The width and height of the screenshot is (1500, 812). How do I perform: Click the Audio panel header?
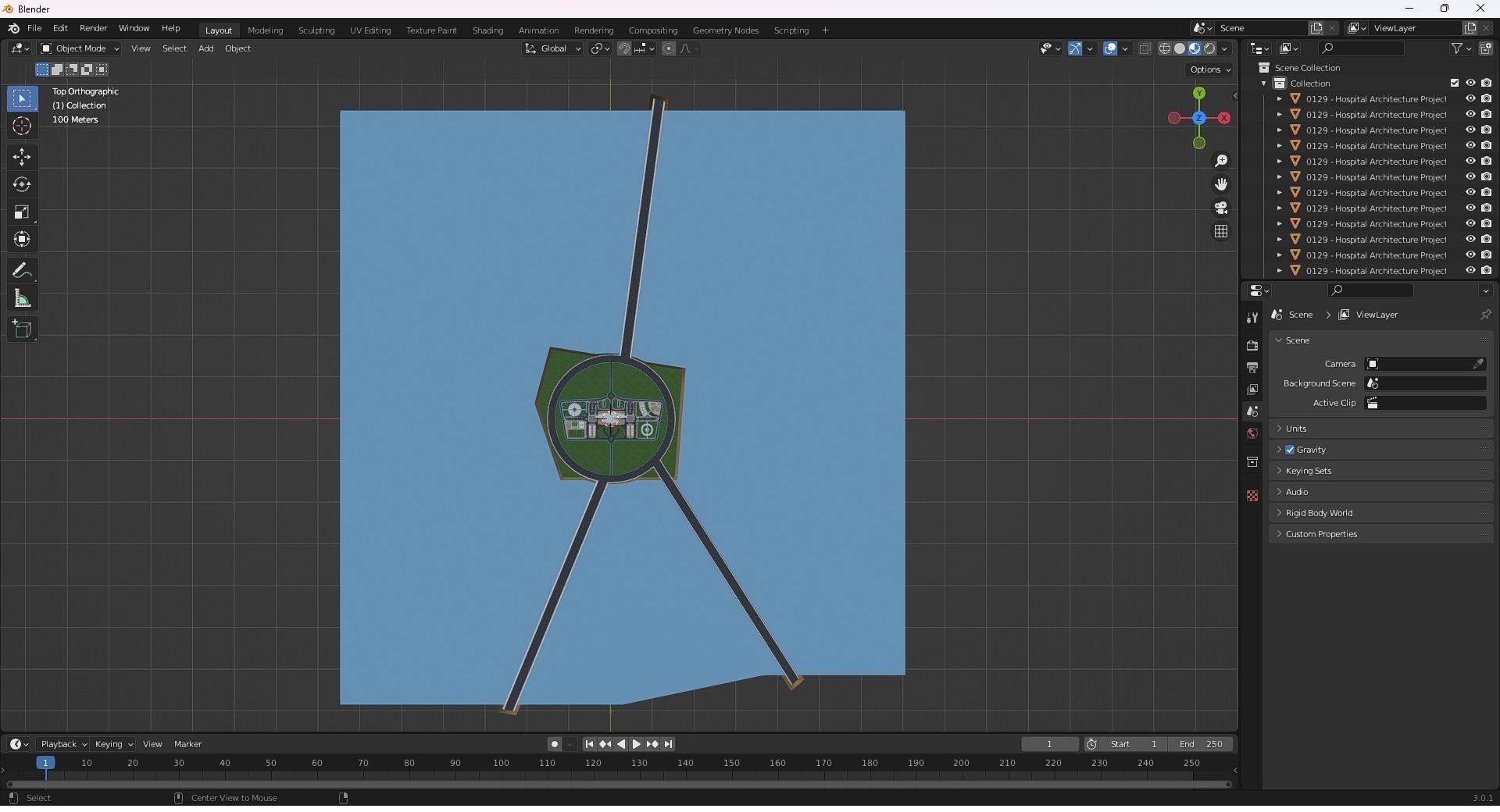(1380, 492)
